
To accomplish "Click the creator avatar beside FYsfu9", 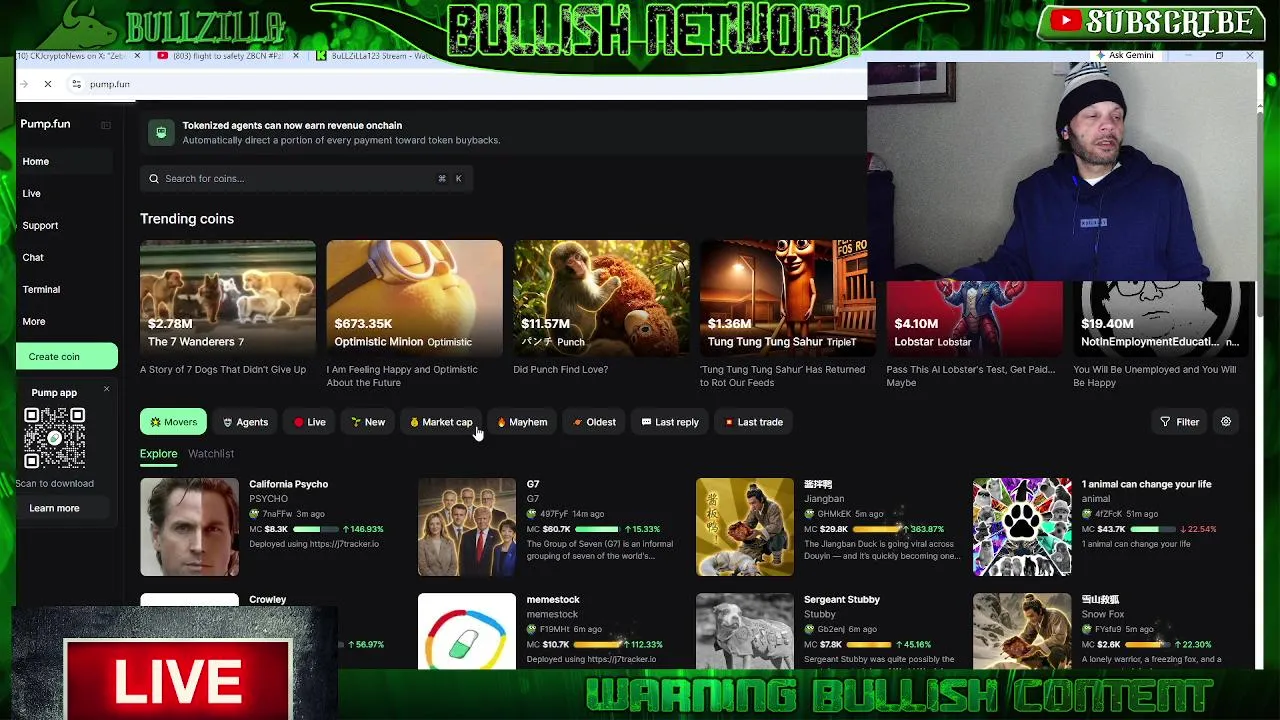I will [x=1087, y=629].
